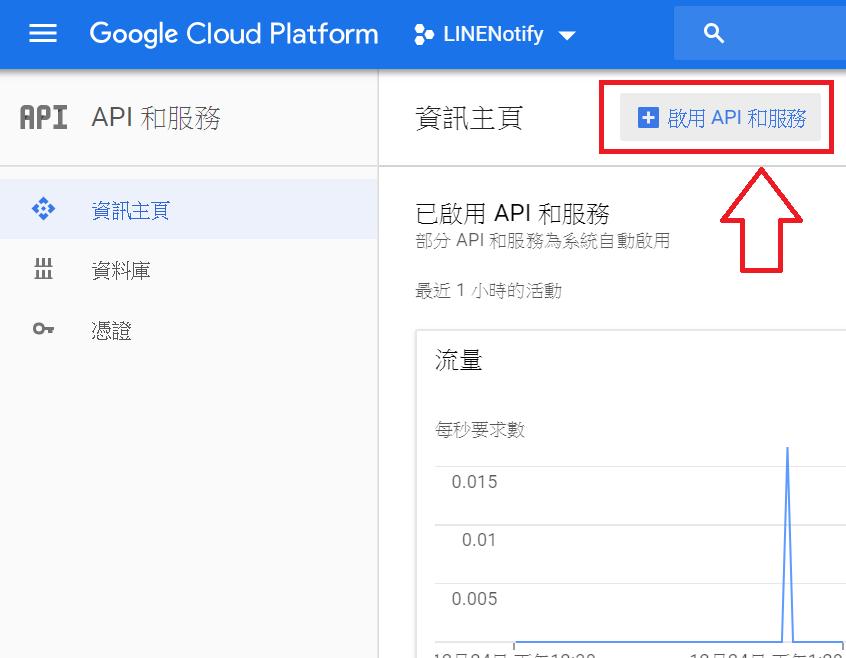This screenshot has height=658, width=846.
Task: Click the 每秒要求數 chart label
Action: point(480,430)
